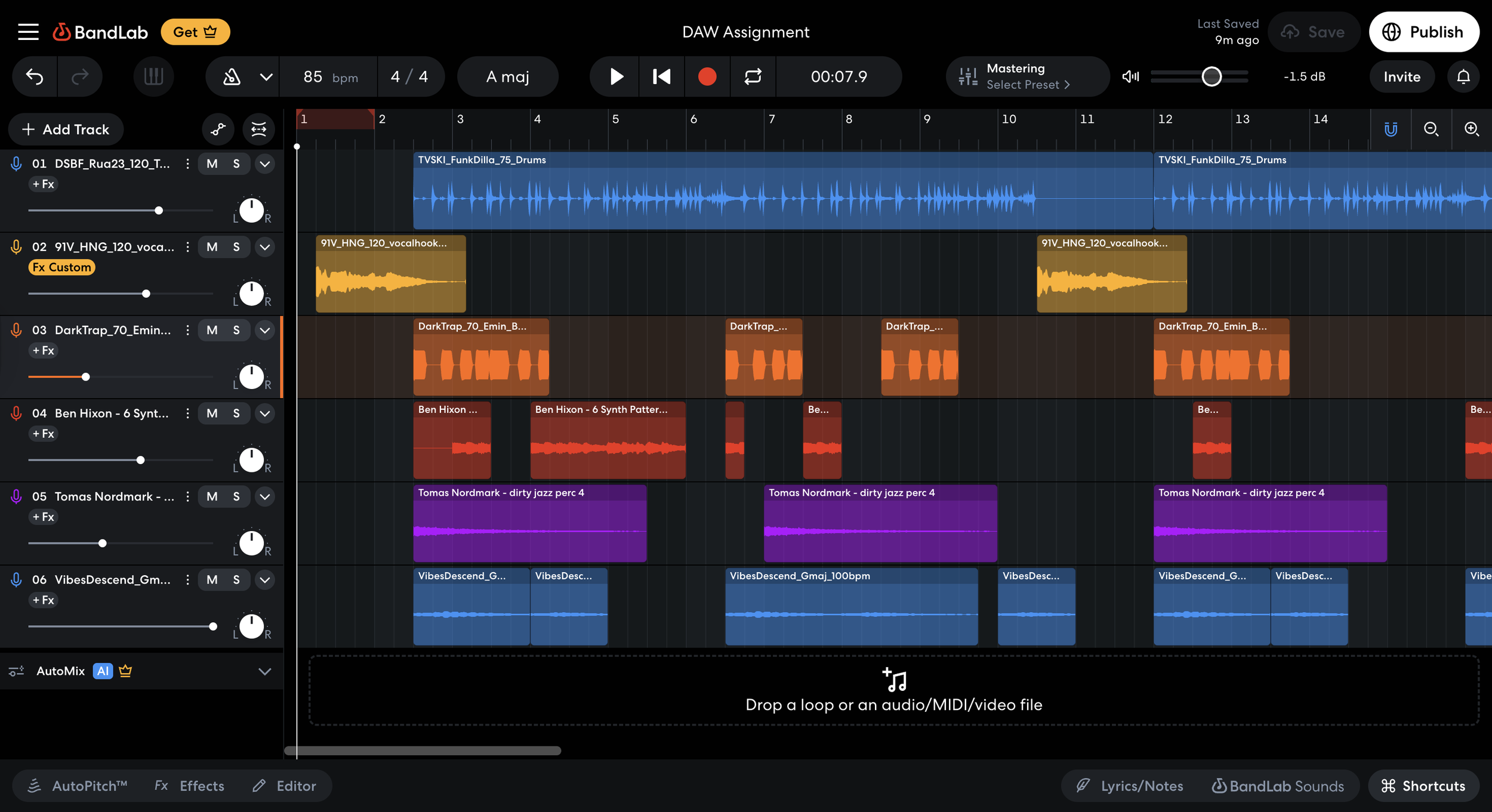Click the metronome icon
1492x812 pixels.
click(232, 76)
